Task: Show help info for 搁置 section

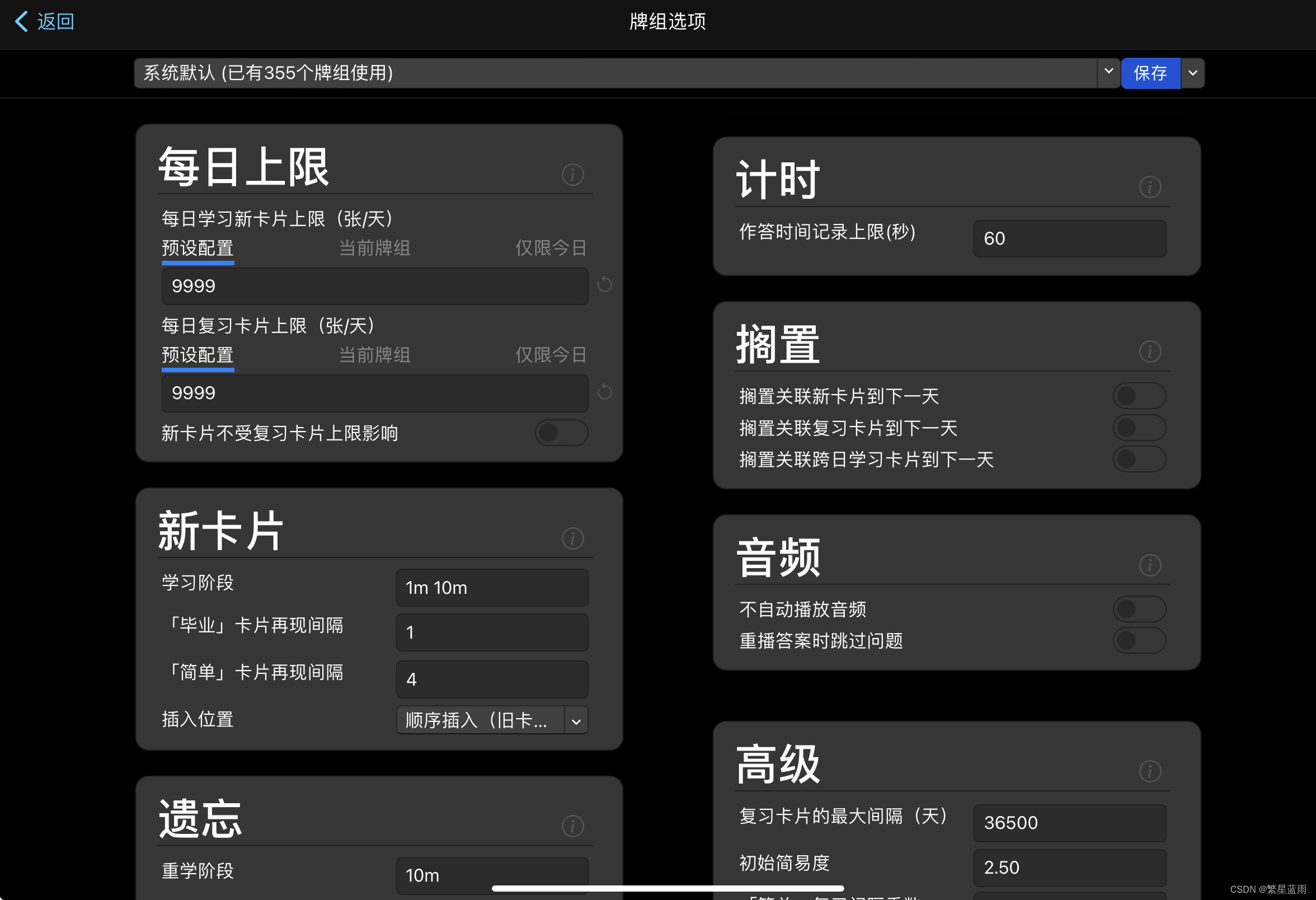Action: (x=1149, y=351)
